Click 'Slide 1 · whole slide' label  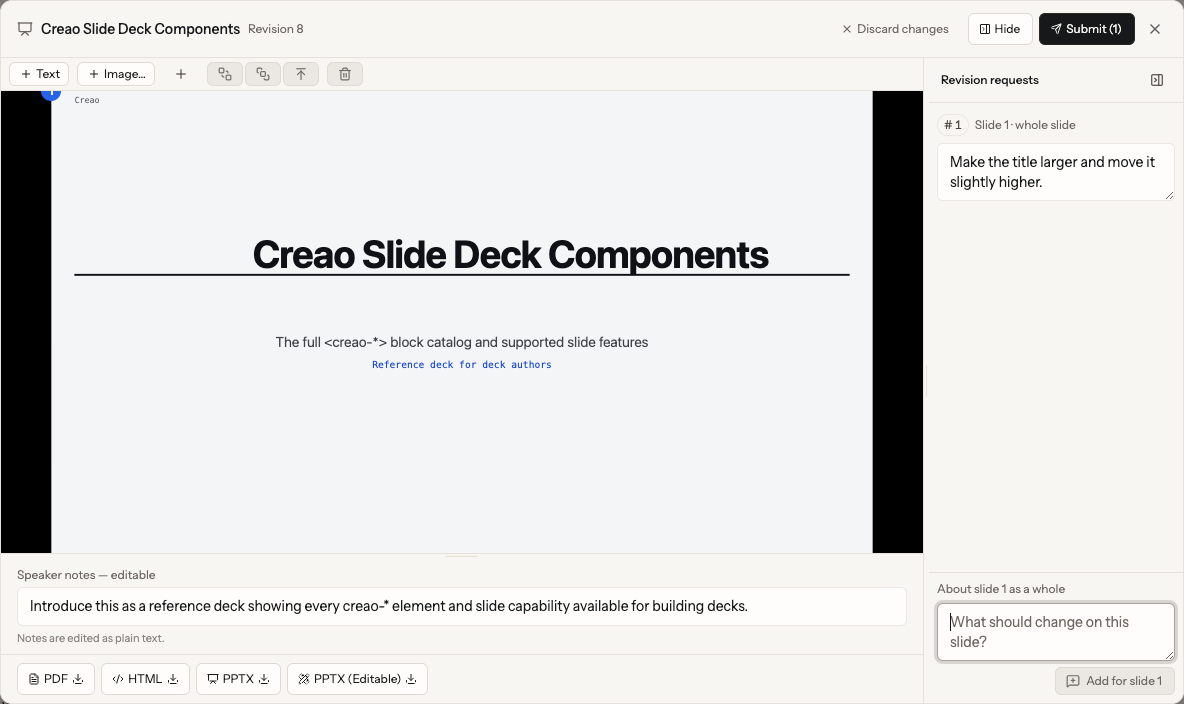(x=1025, y=125)
